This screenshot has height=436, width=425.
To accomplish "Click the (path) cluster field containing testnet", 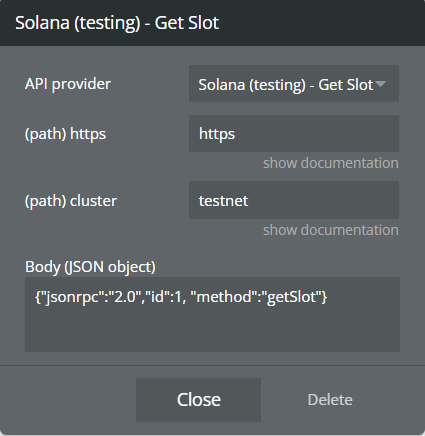I will [294, 200].
